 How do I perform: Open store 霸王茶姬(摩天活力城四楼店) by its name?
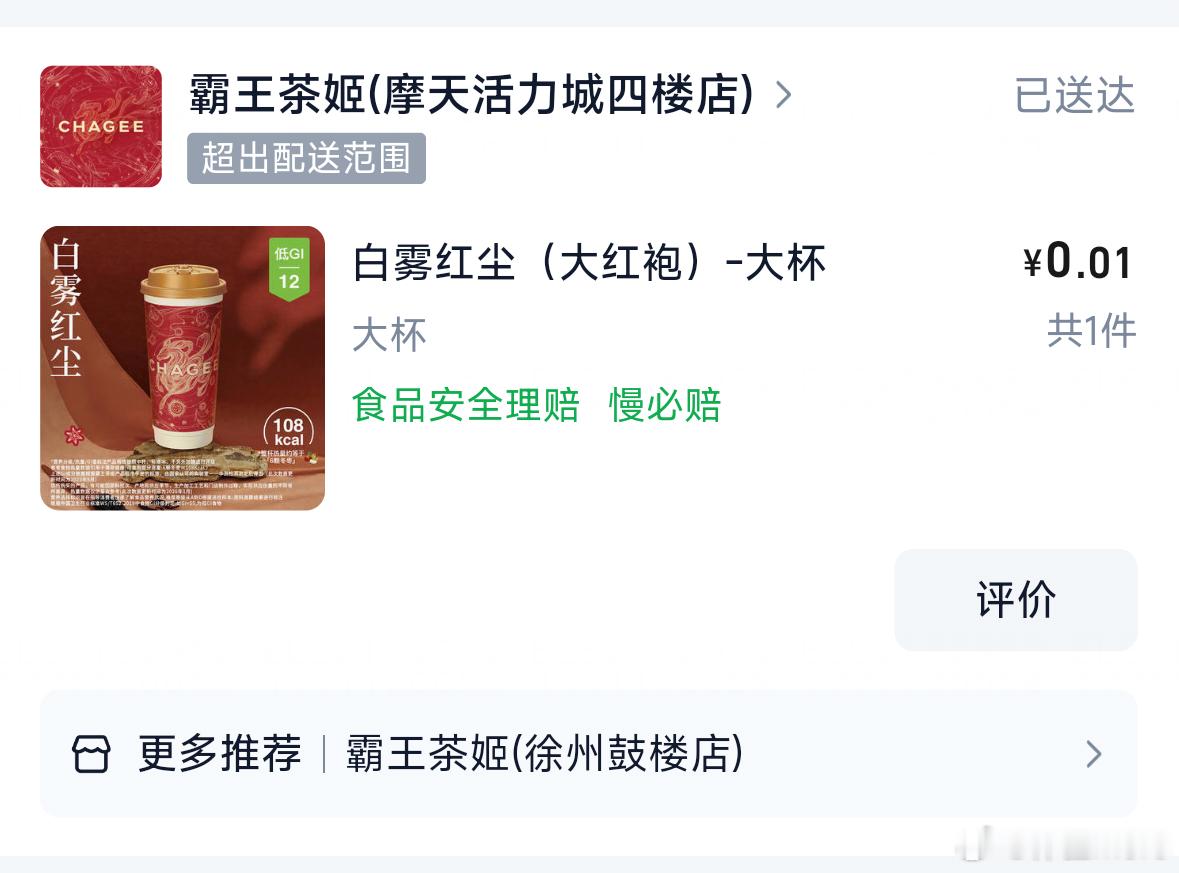point(471,95)
